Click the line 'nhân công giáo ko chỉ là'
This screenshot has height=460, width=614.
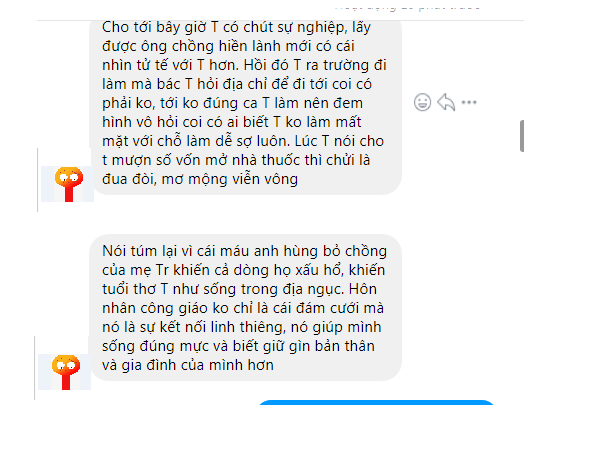coord(243,308)
